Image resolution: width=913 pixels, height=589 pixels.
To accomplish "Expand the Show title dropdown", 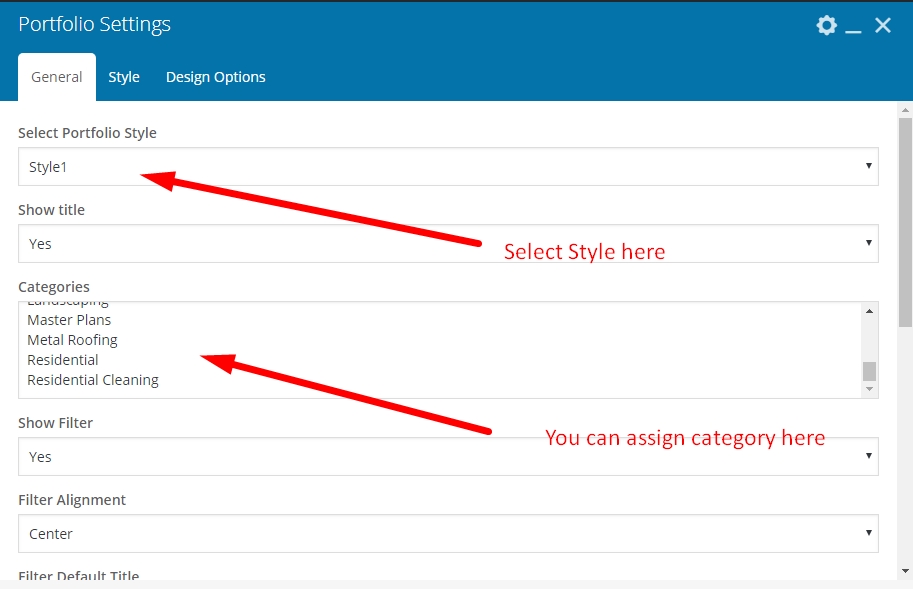I will [x=448, y=244].
